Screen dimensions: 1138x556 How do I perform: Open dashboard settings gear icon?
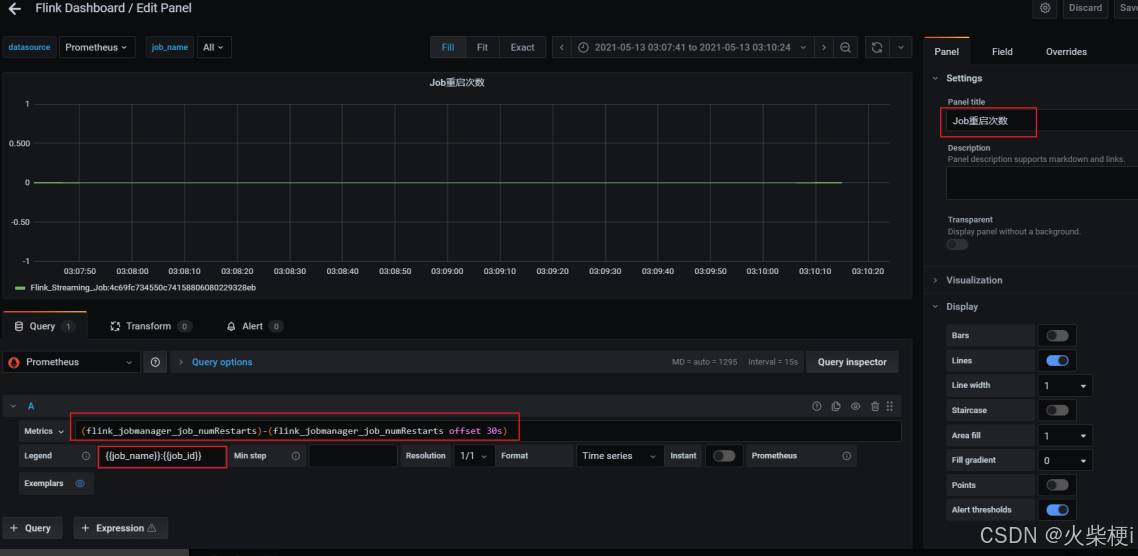coord(1045,8)
